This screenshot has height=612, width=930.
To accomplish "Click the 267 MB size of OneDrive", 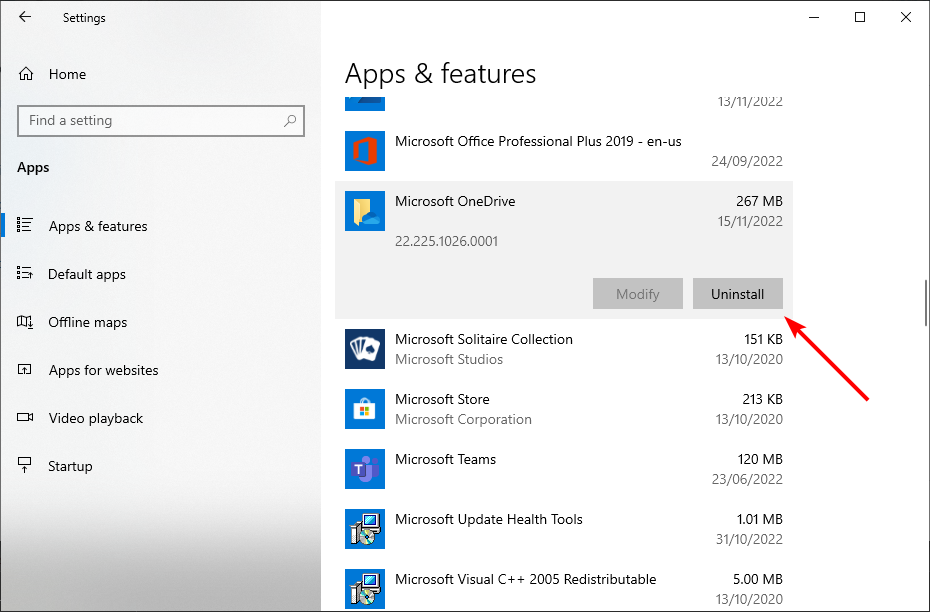I will pos(759,202).
